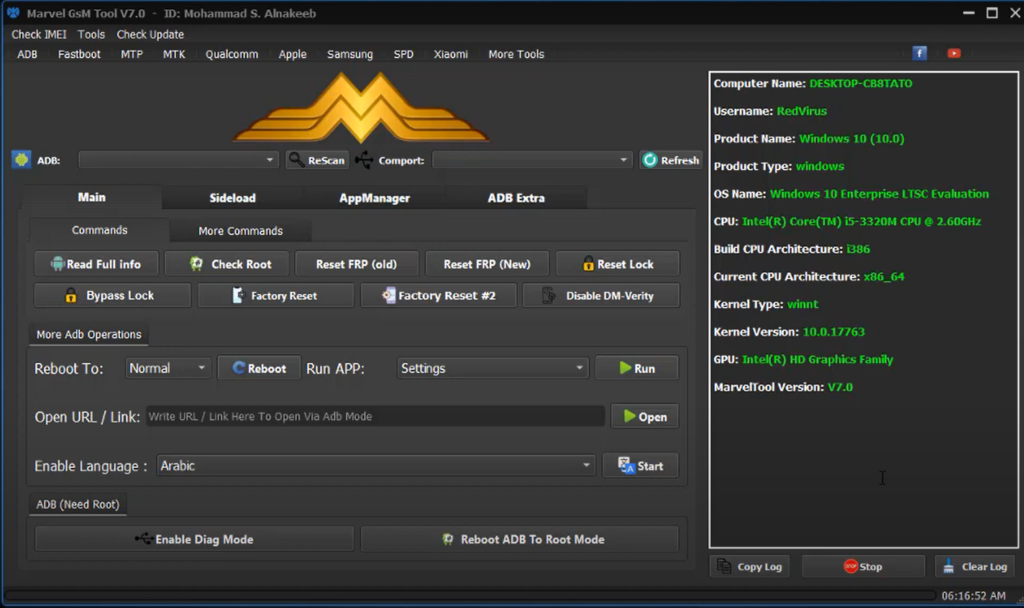Click the bottom progress bar

pos(470,595)
